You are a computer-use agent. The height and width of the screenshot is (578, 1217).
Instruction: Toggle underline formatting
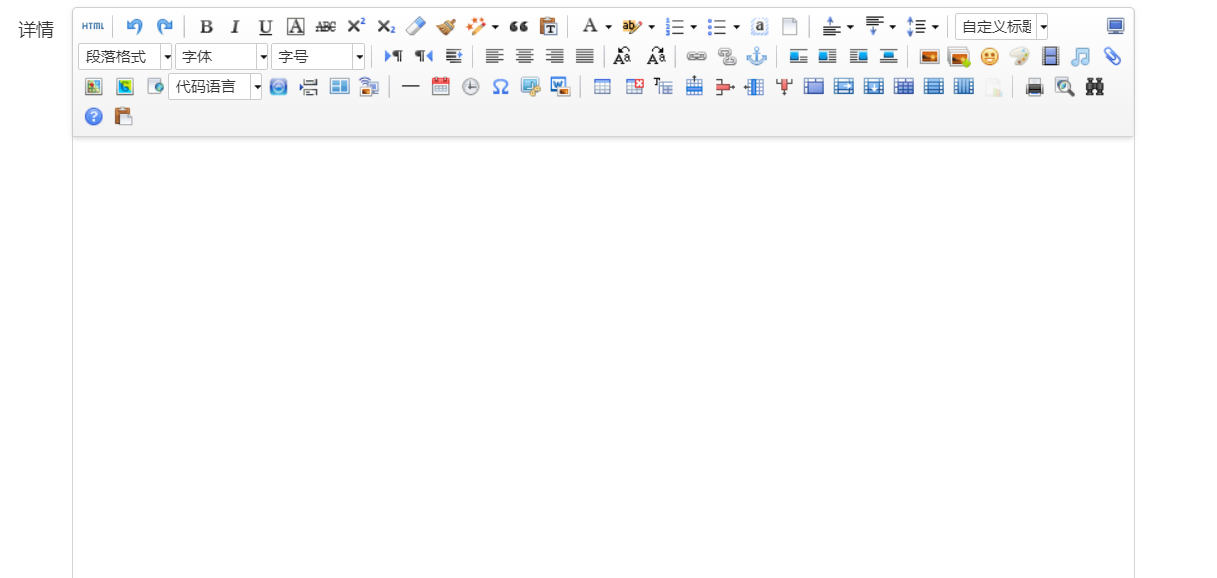[265, 27]
